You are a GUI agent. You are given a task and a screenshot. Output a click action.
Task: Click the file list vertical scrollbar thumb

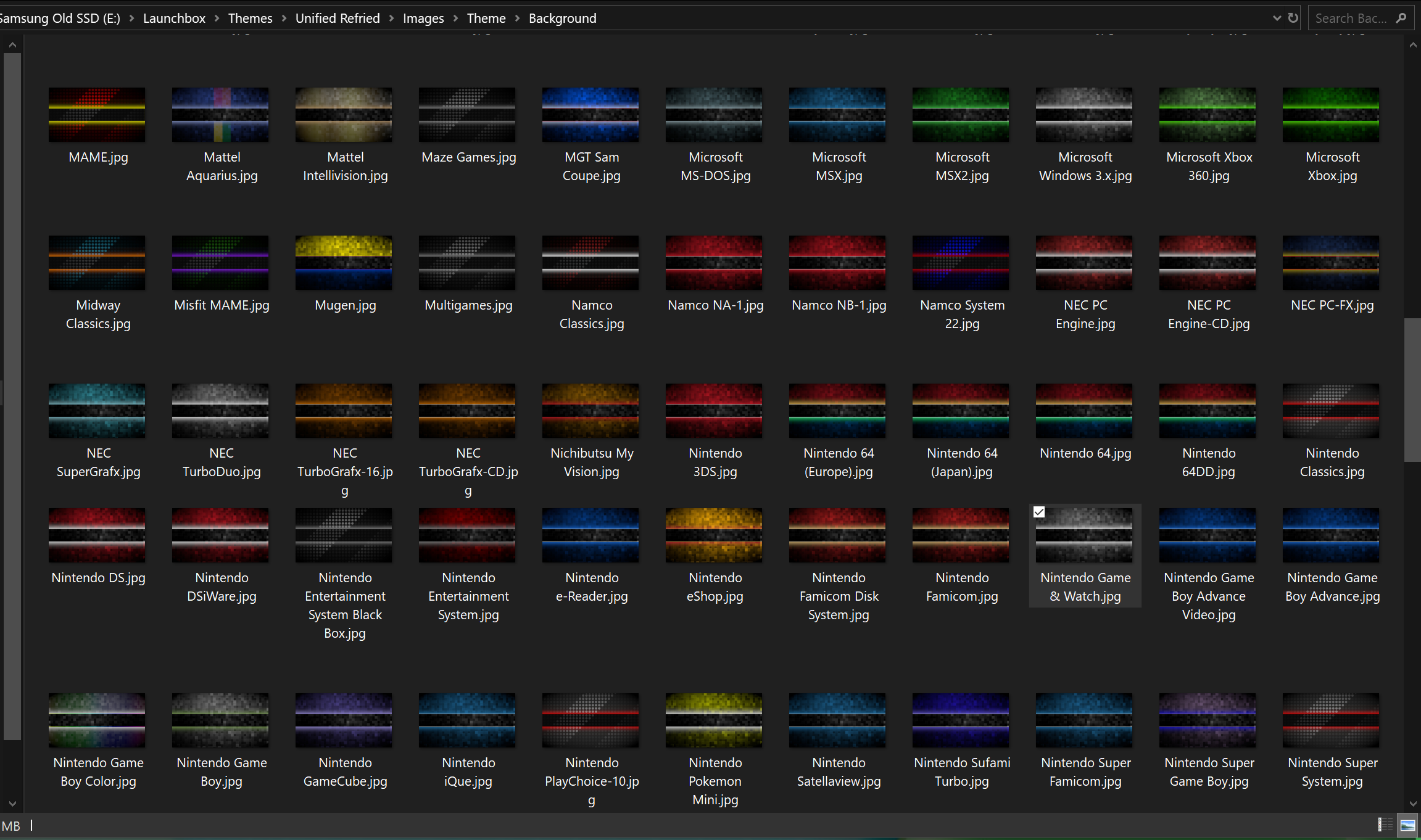click(1412, 390)
